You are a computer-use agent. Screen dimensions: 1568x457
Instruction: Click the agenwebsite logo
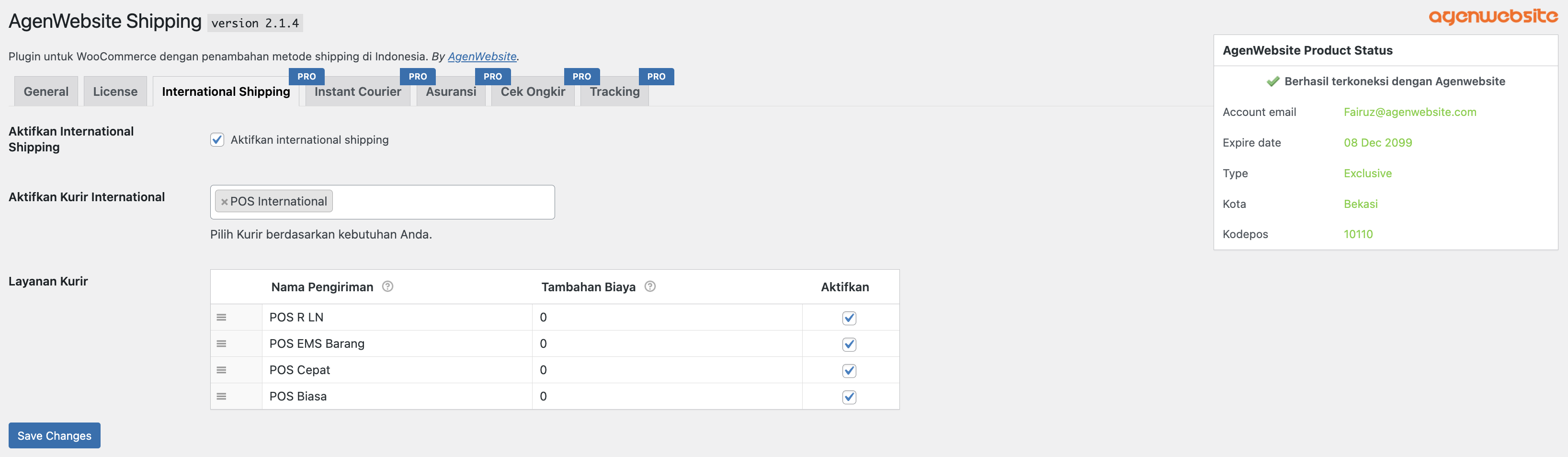tap(1493, 16)
